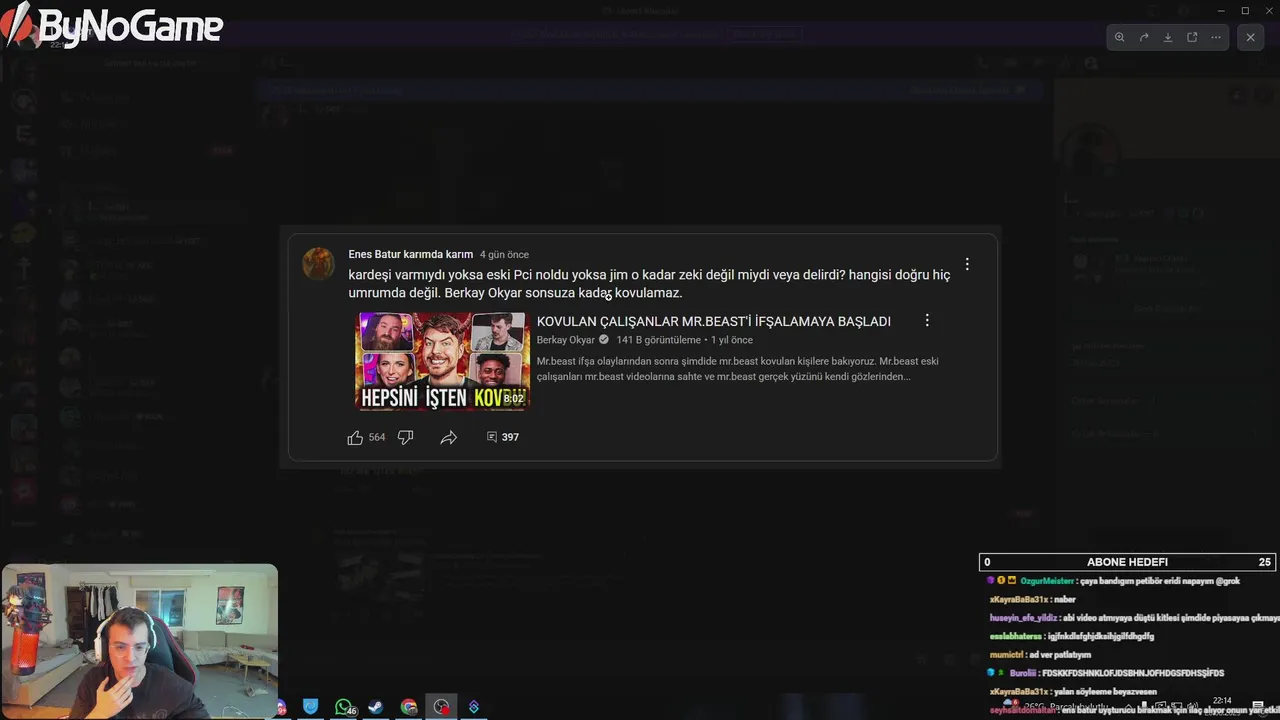
Task: Click the streamer webcam feed
Action: pos(140,641)
